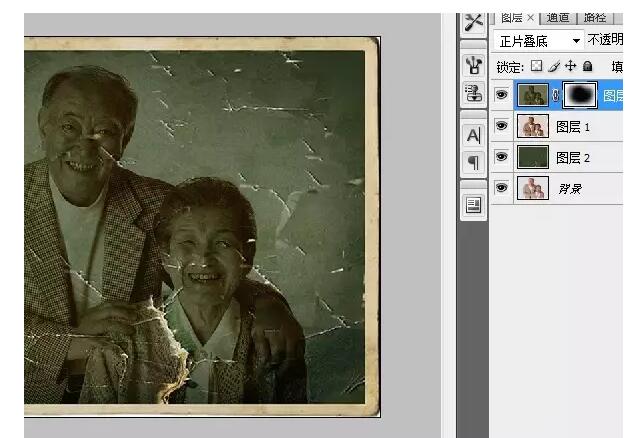Open the clone source stamp panel icon
Screen dimensions: 643x438
474,92
